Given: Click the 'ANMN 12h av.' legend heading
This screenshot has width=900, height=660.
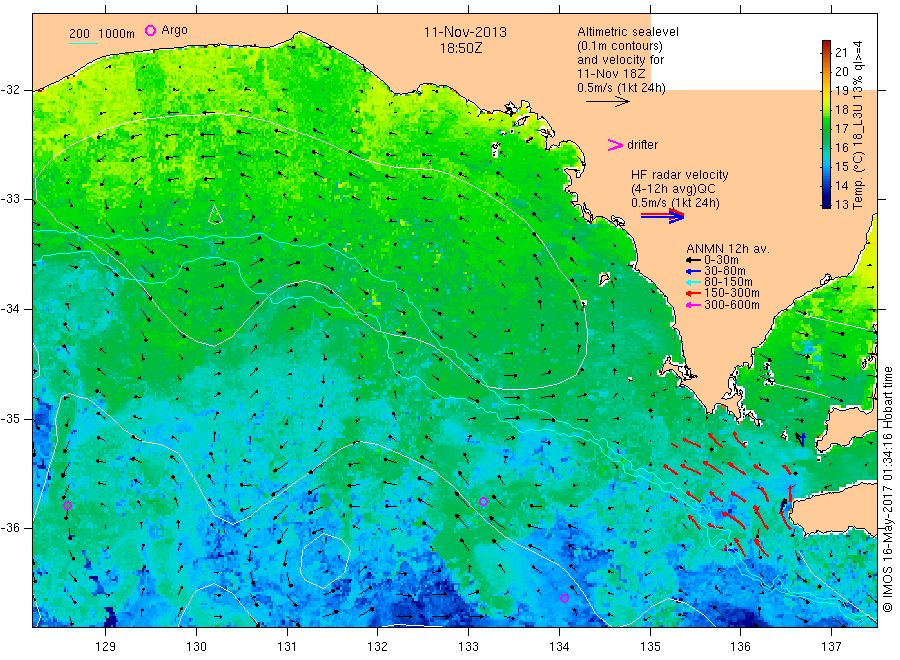Looking at the screenshot, I should point(728,249).
